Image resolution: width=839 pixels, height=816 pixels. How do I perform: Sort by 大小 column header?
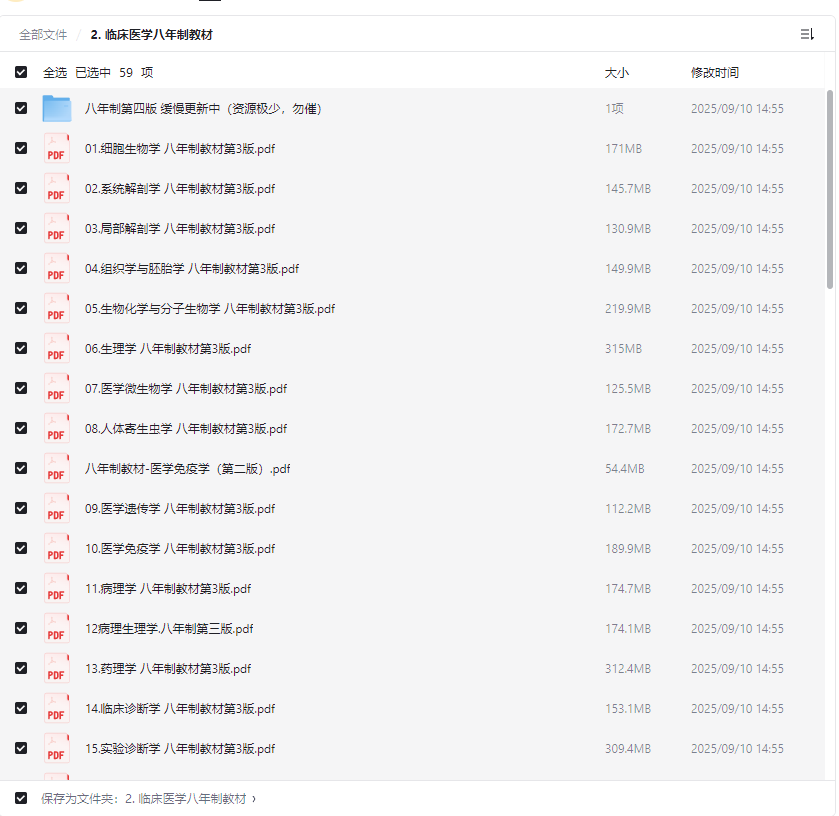[x=616, y=73]
